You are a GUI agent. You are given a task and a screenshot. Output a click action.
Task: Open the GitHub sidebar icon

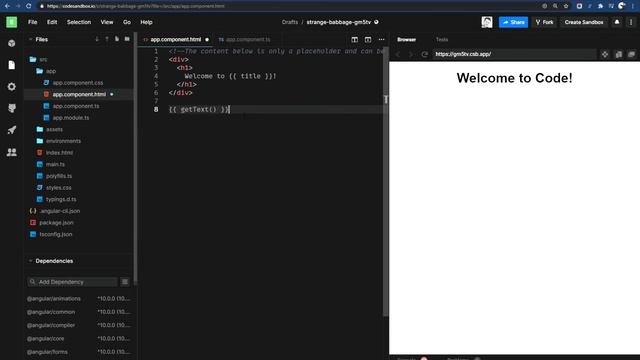pyautogui.click(x=11, y=108)
